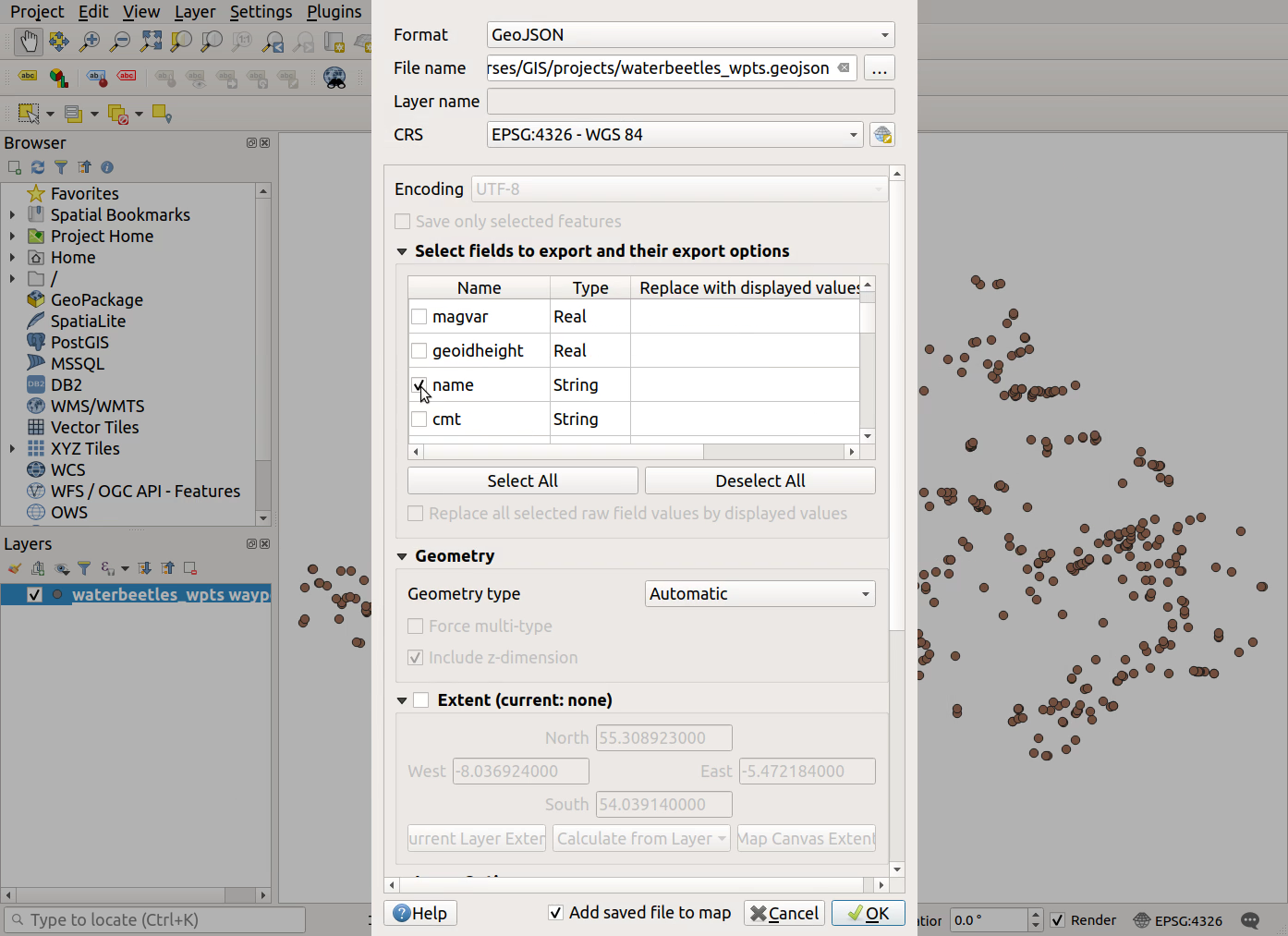The height and width of the screenshot is (936, 1288).
Task: Click the Help button
Action: [420, 913]
